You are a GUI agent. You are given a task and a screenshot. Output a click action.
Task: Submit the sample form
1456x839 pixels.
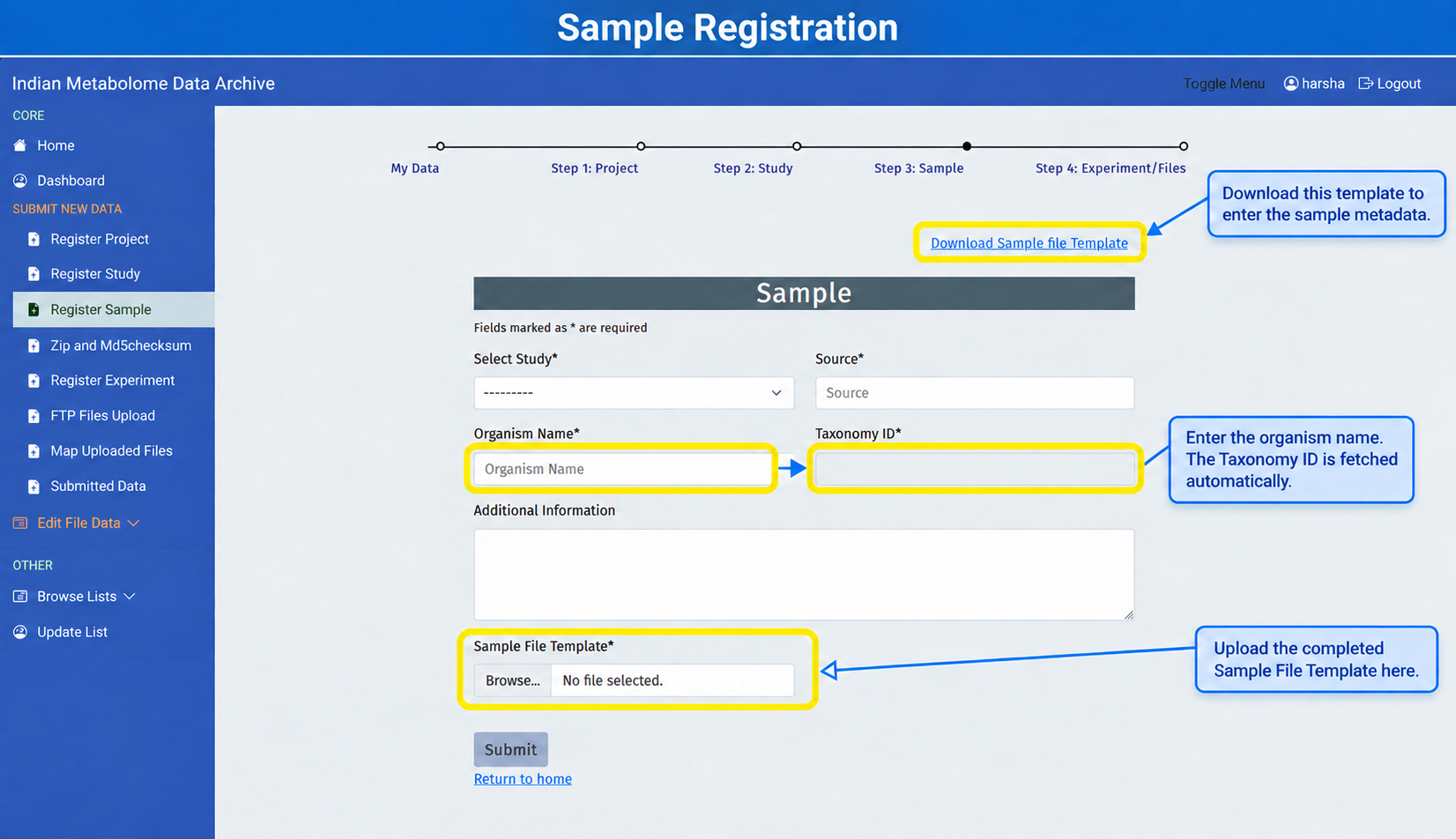click(x=510, y=750)
